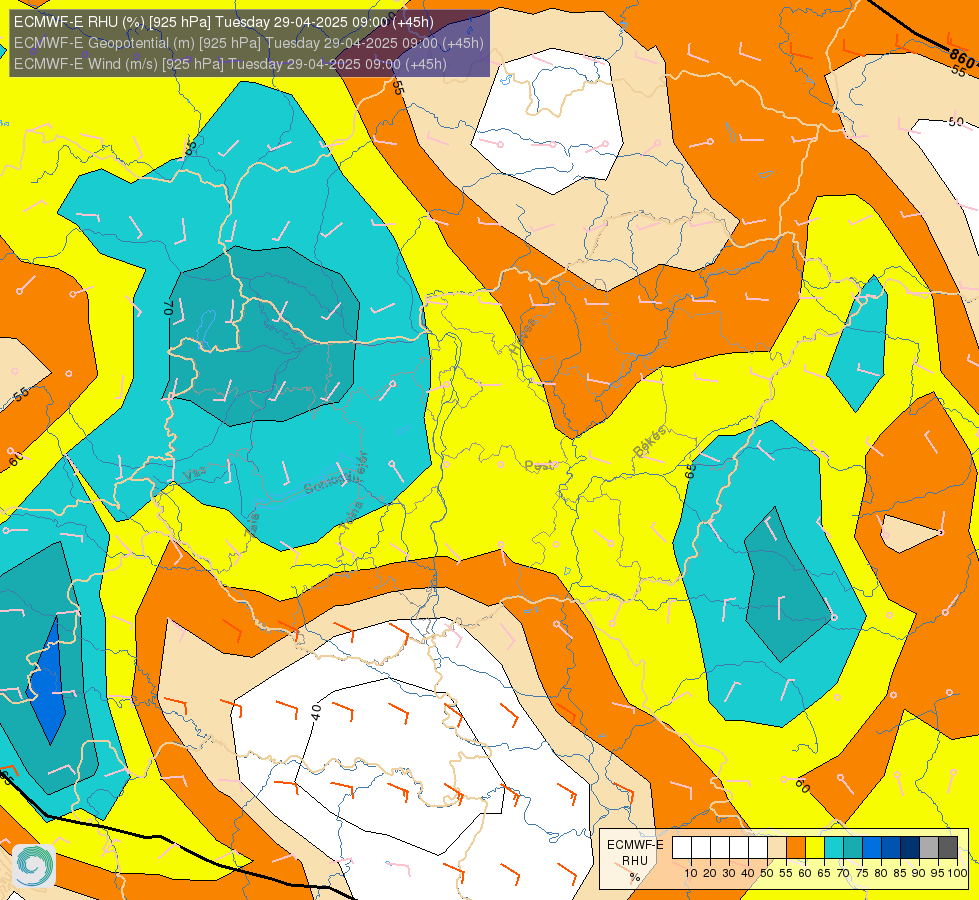Image resolution: width=979 pixels, height=900 pixels.
Task: Click the beige 50–55 legend swatch
Action: point(777,847)
